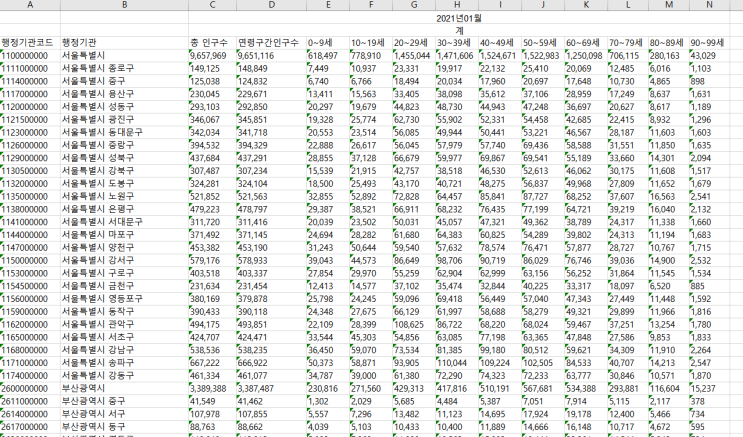Select the '20~29세' header cell

[414, 43]
